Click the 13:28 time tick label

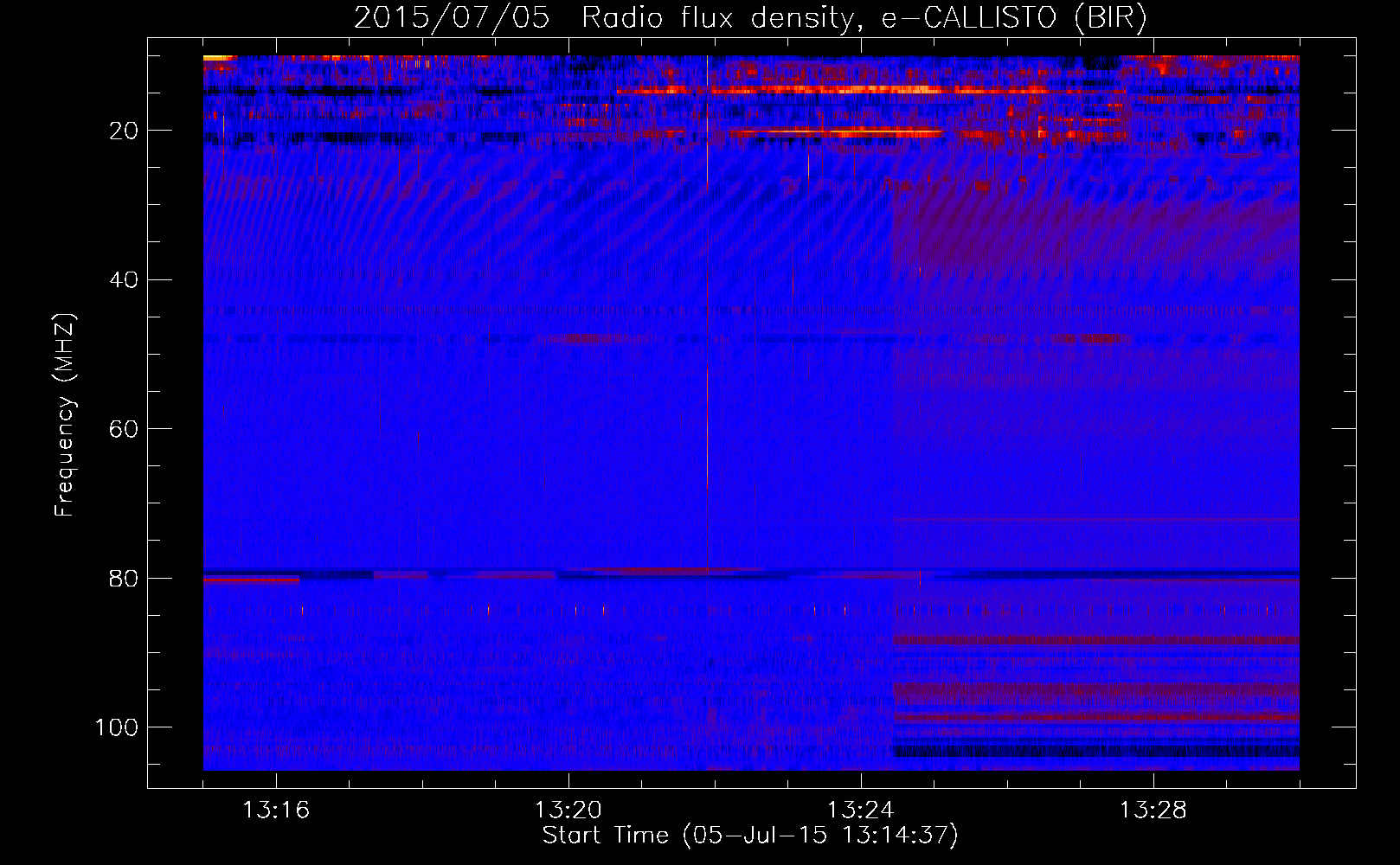(1153, 811)
